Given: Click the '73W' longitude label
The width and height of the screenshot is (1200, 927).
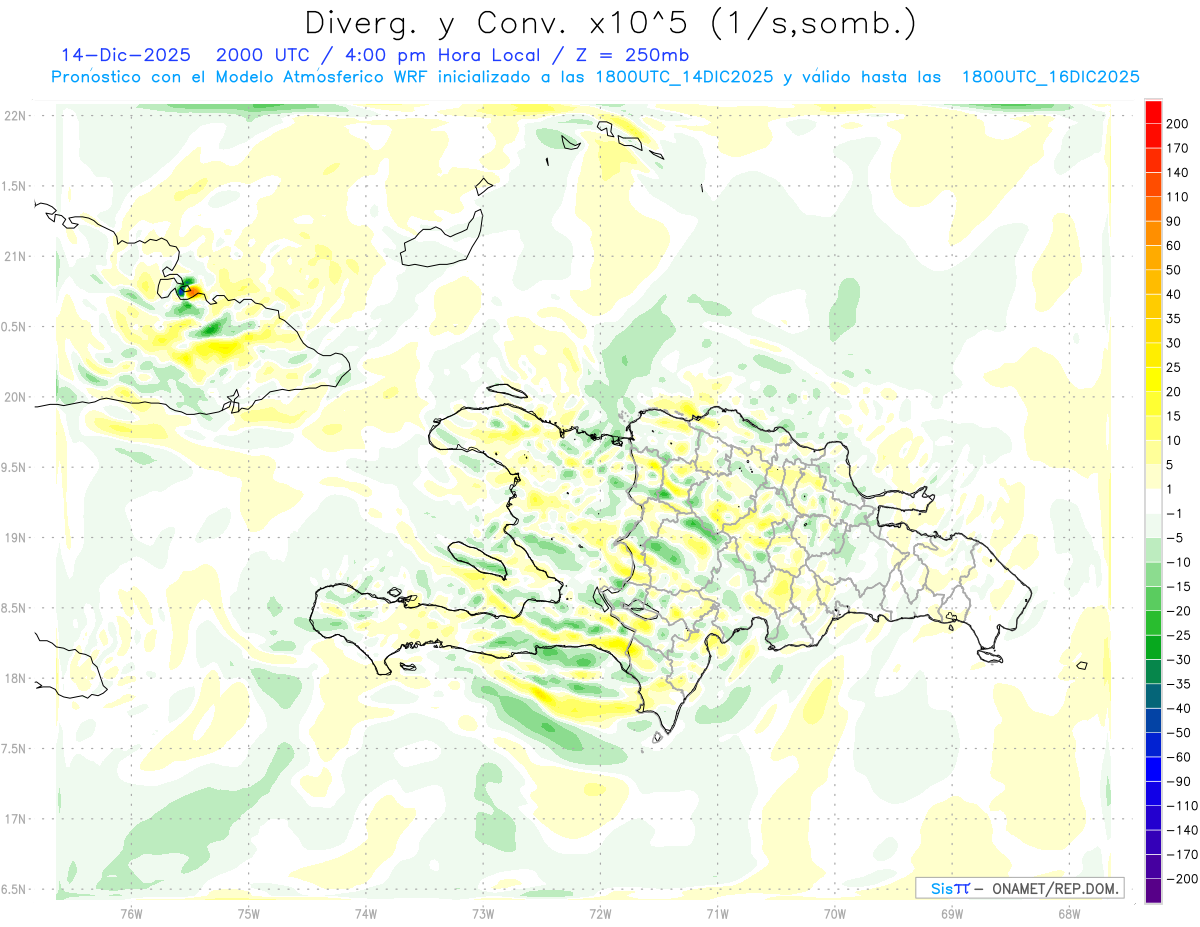Looking at the screenshot, I should 483,914.
